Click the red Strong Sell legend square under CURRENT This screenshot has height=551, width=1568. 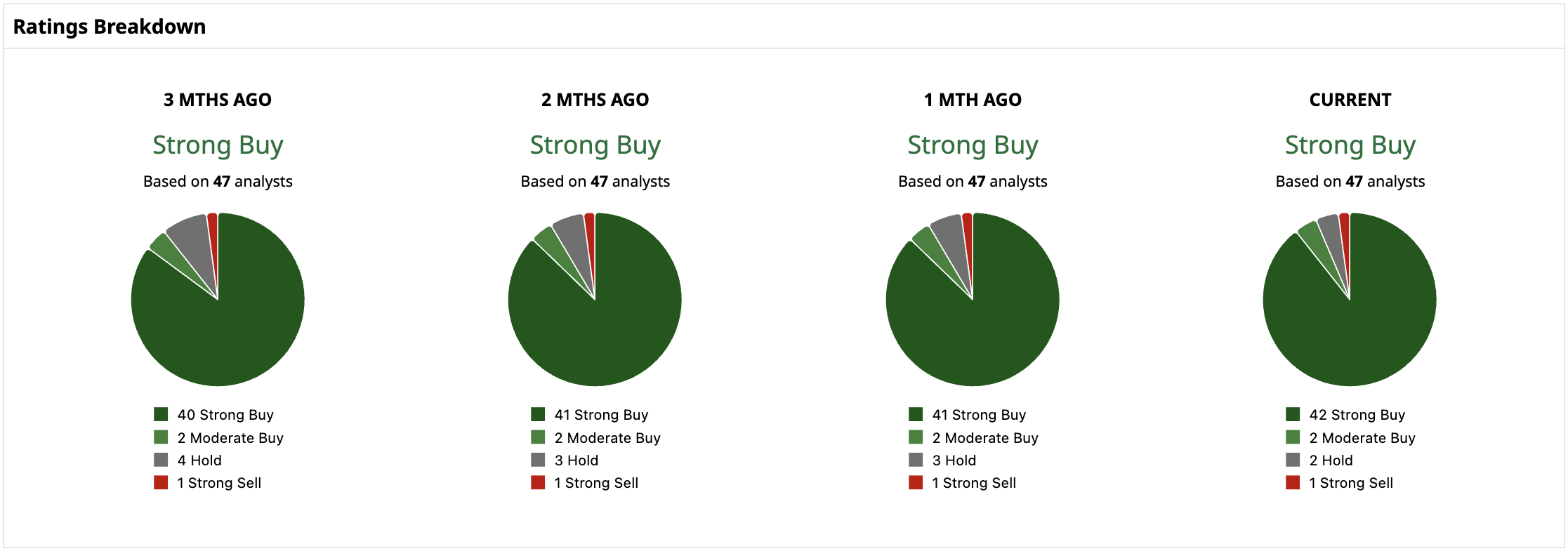coord(1293,482)
